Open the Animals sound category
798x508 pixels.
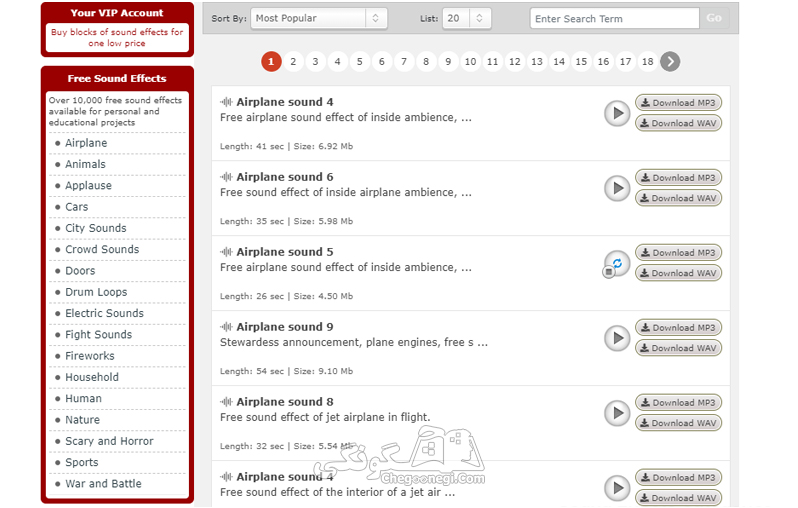tap(86, 164)
